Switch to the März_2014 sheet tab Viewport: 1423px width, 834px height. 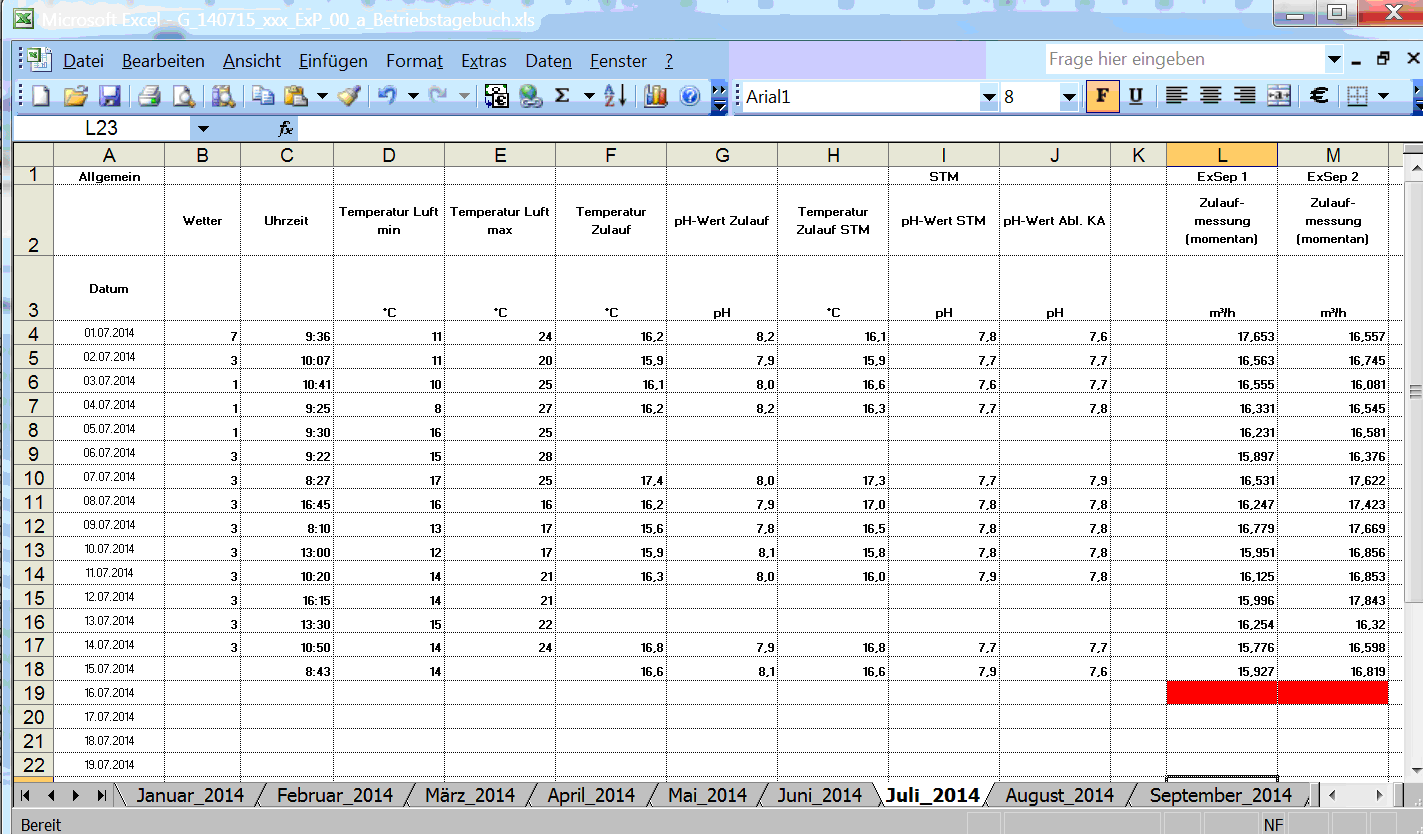point(470,795)
